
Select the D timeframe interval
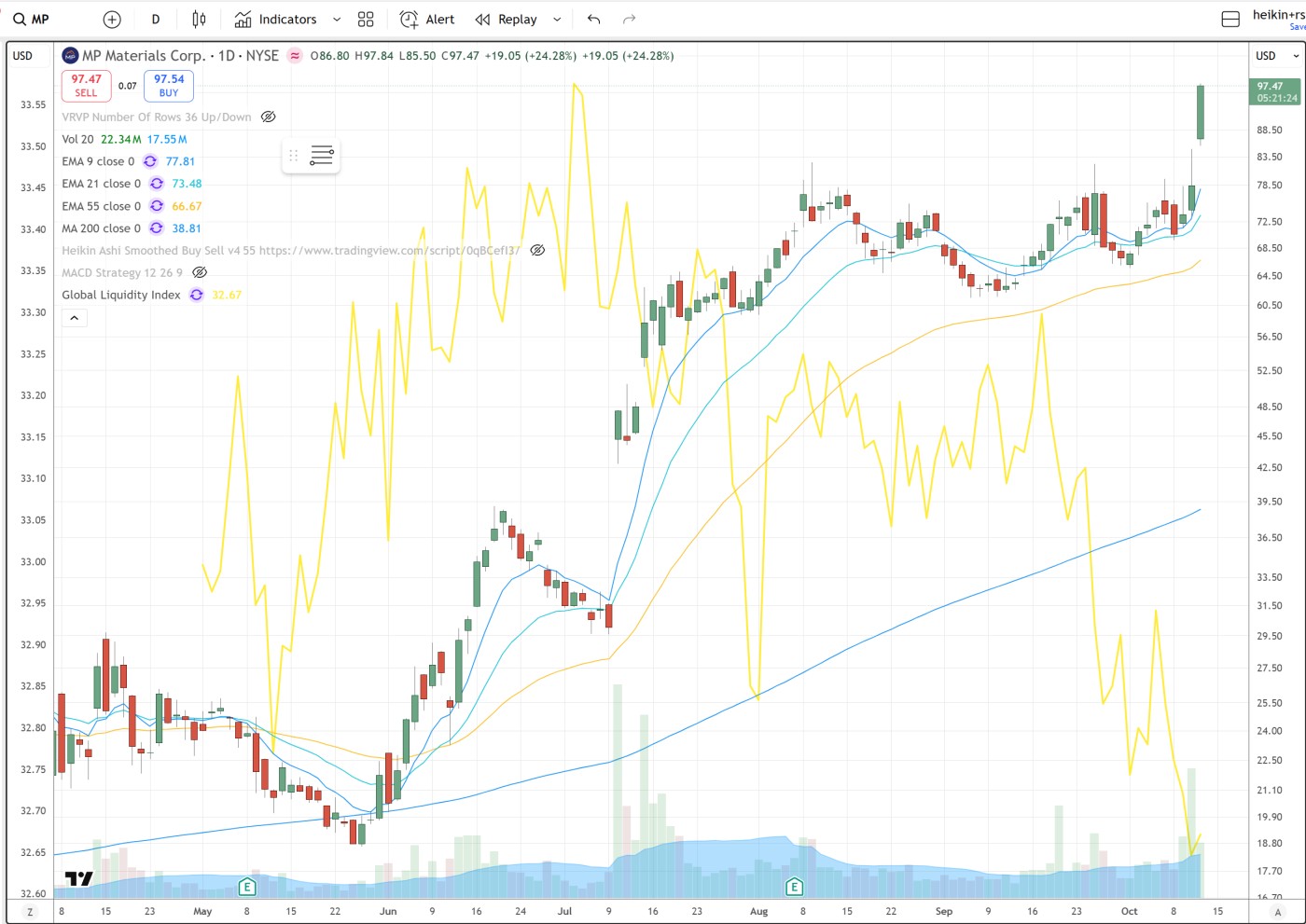pos(156,20)
